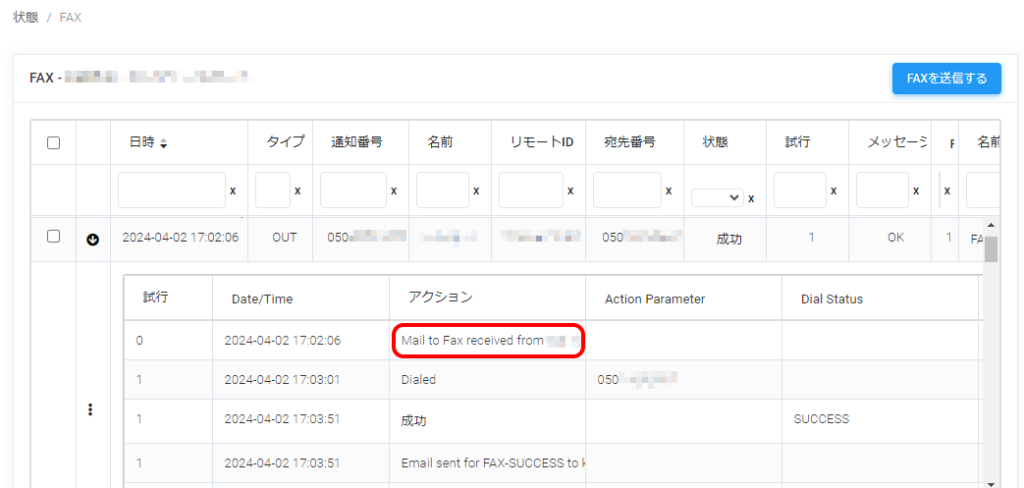Click the 日時 filter input field
The image size is (1024, 488).
(172, 190)
